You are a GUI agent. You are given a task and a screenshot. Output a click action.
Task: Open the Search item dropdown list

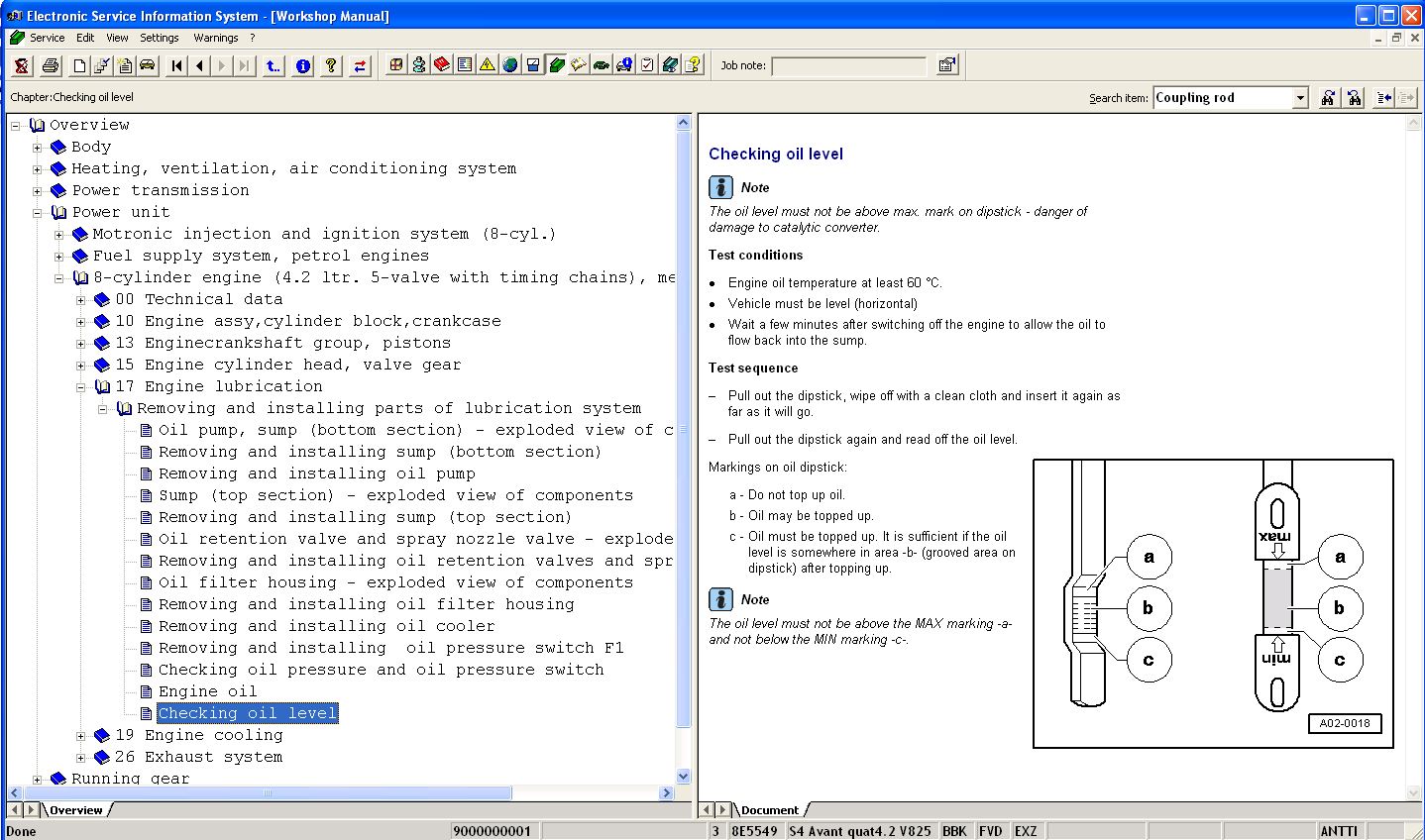pyautogui.click(x=1300, y=97)
